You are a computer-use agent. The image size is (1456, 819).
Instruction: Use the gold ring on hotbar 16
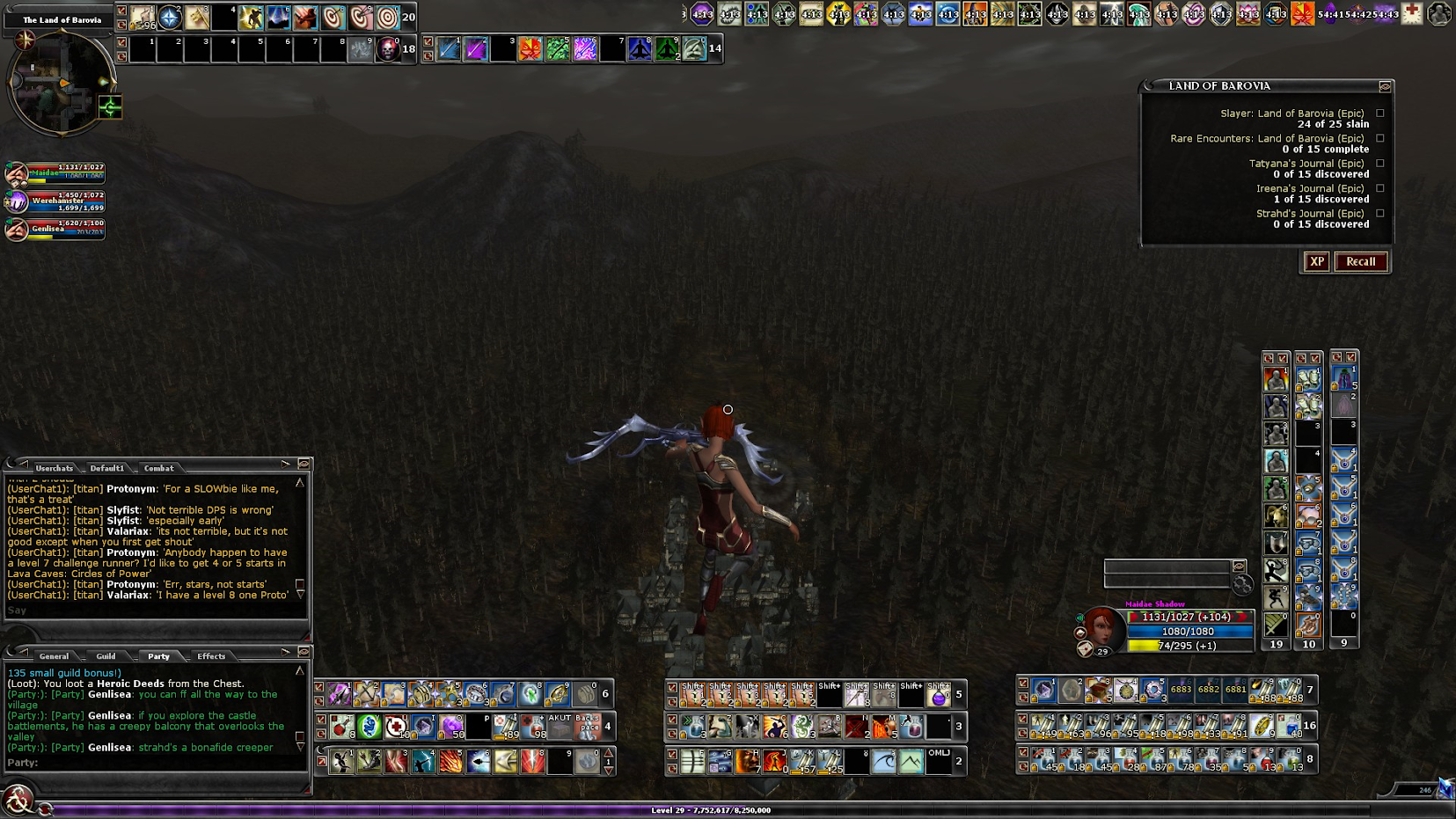[x=1262, y=727]
